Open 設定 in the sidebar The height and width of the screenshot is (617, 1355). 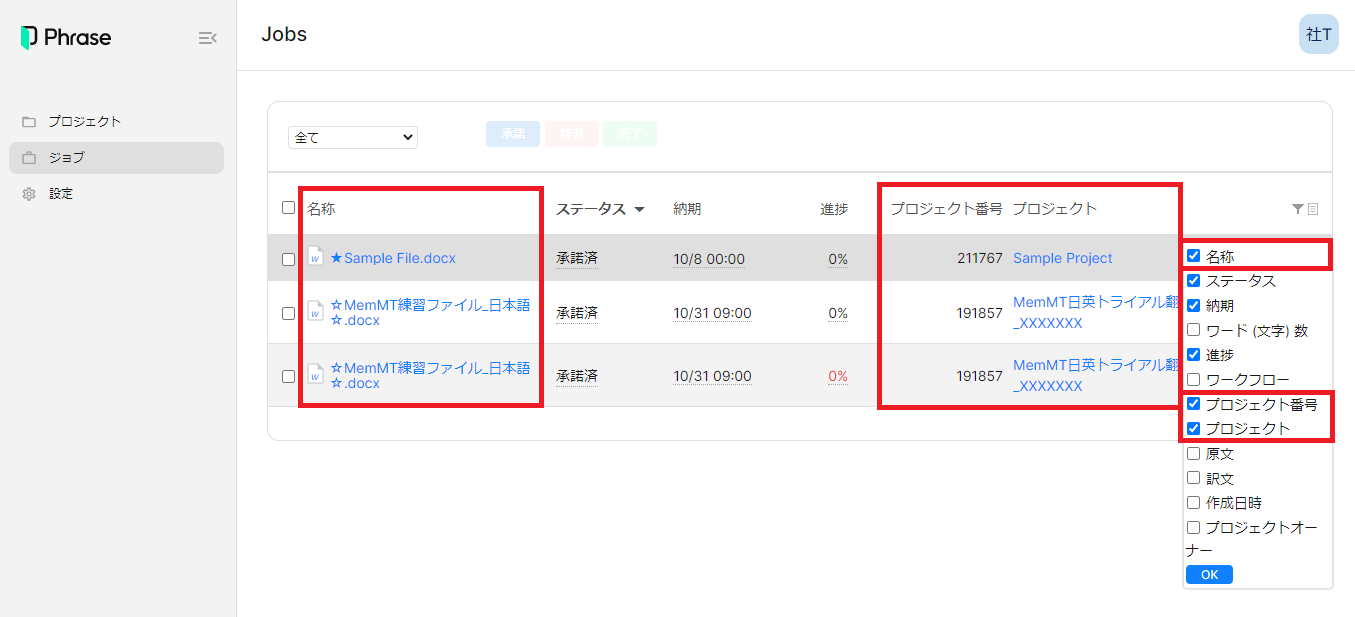(x=61, y=194)
